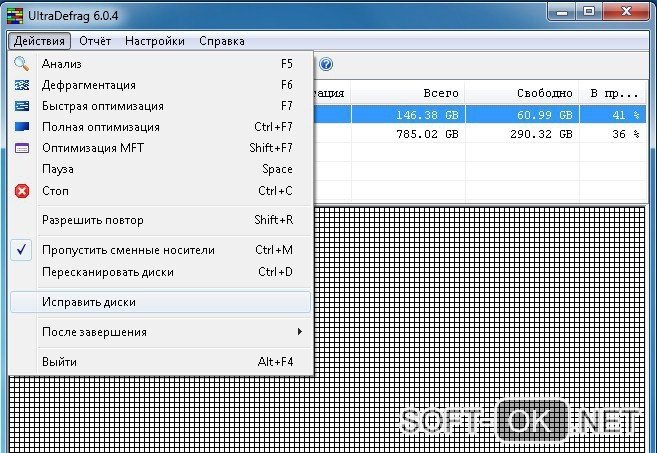The height and width of the screenshot is (453, 657).
Task: Click the UltraDefrag title bar app icon
Action: [15, 16]
